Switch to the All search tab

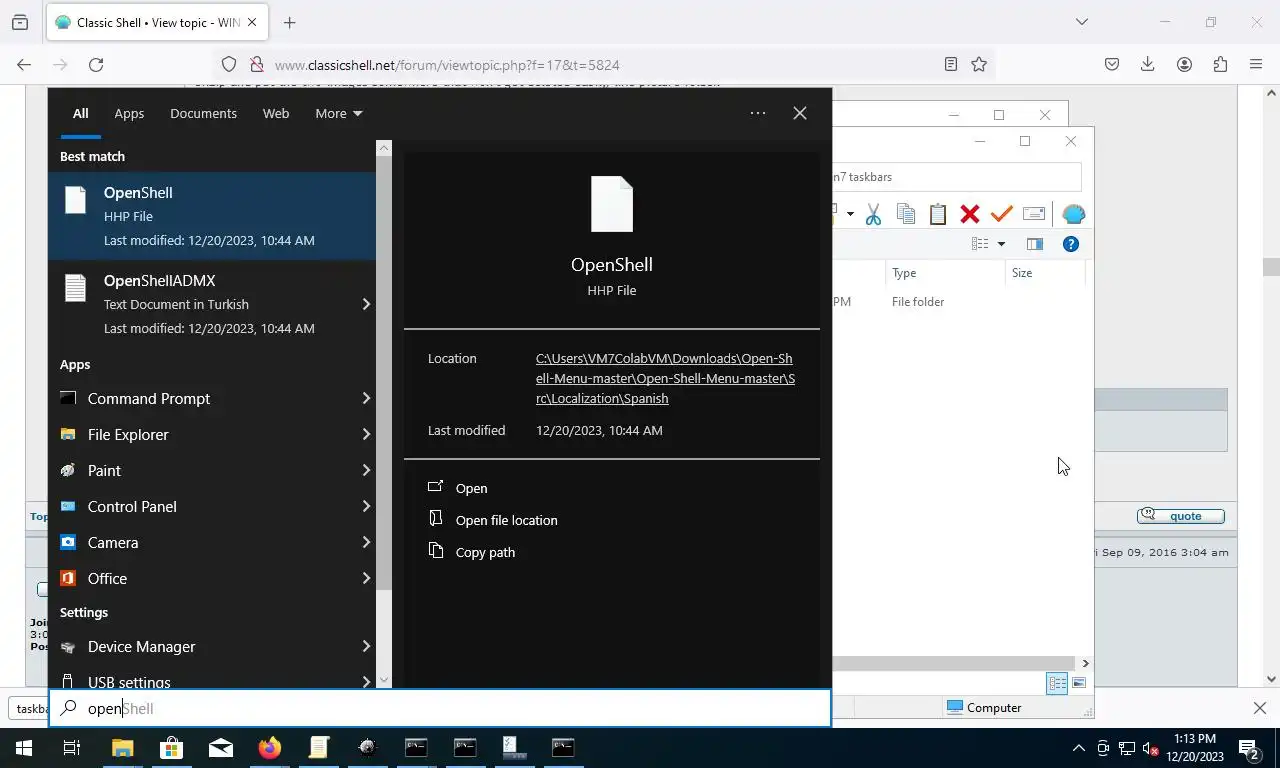pos(80,113)
